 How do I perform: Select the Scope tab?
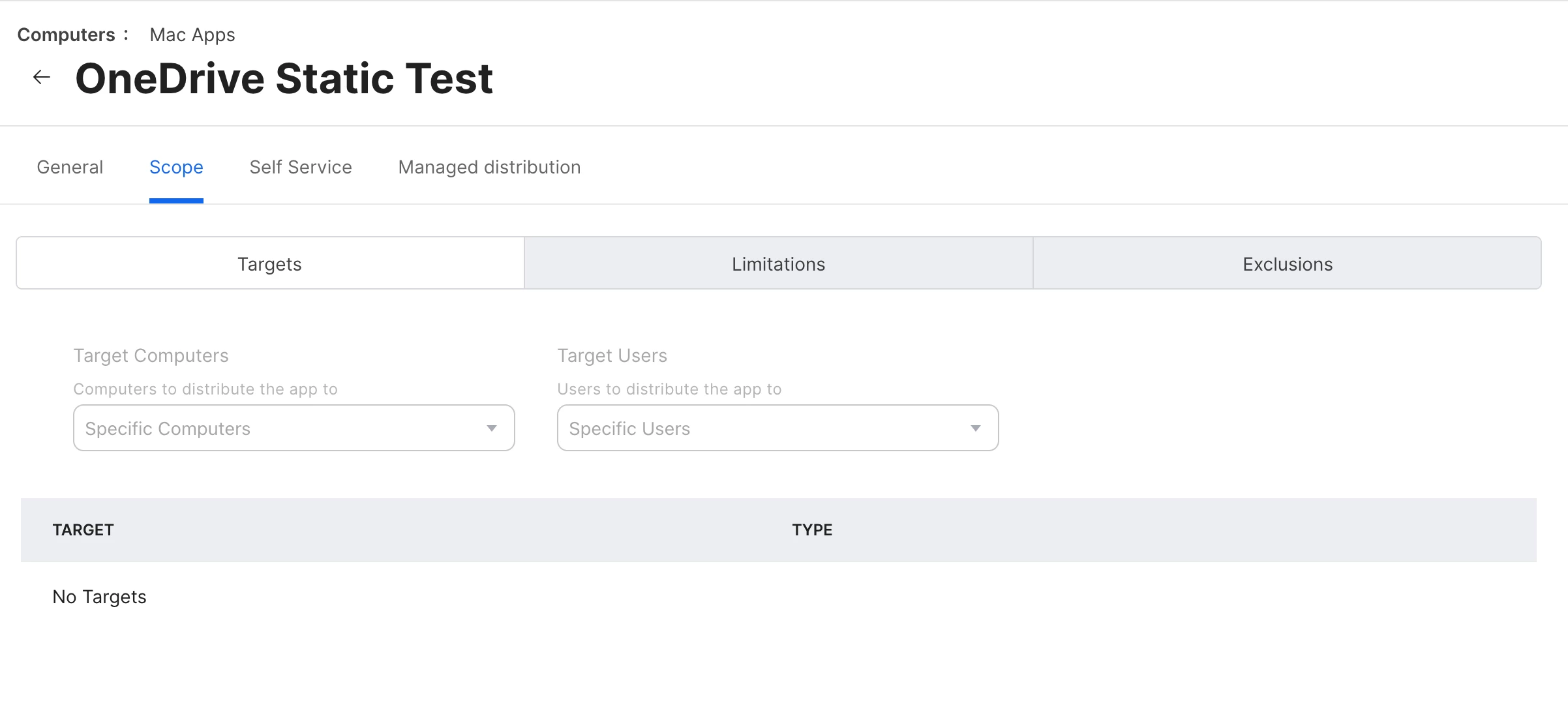176,167
